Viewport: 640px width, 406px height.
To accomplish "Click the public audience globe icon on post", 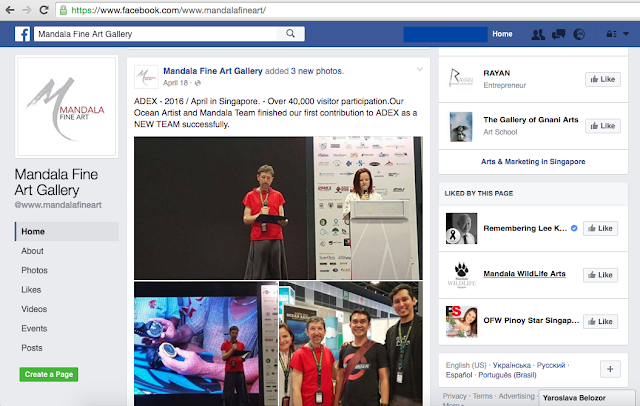I will pyautogui.click(x=198, y=83).
